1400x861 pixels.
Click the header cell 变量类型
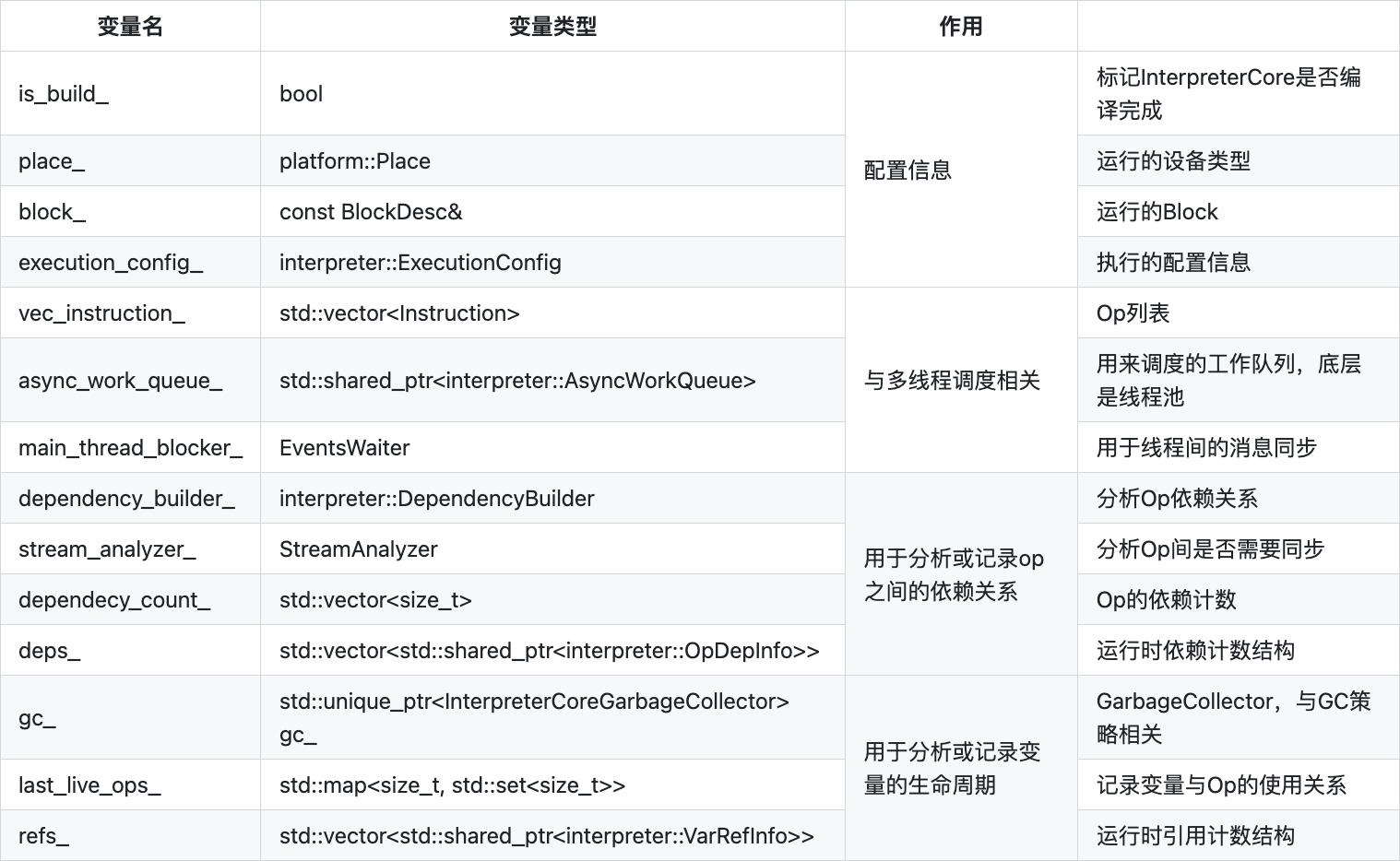pos(552,26)
